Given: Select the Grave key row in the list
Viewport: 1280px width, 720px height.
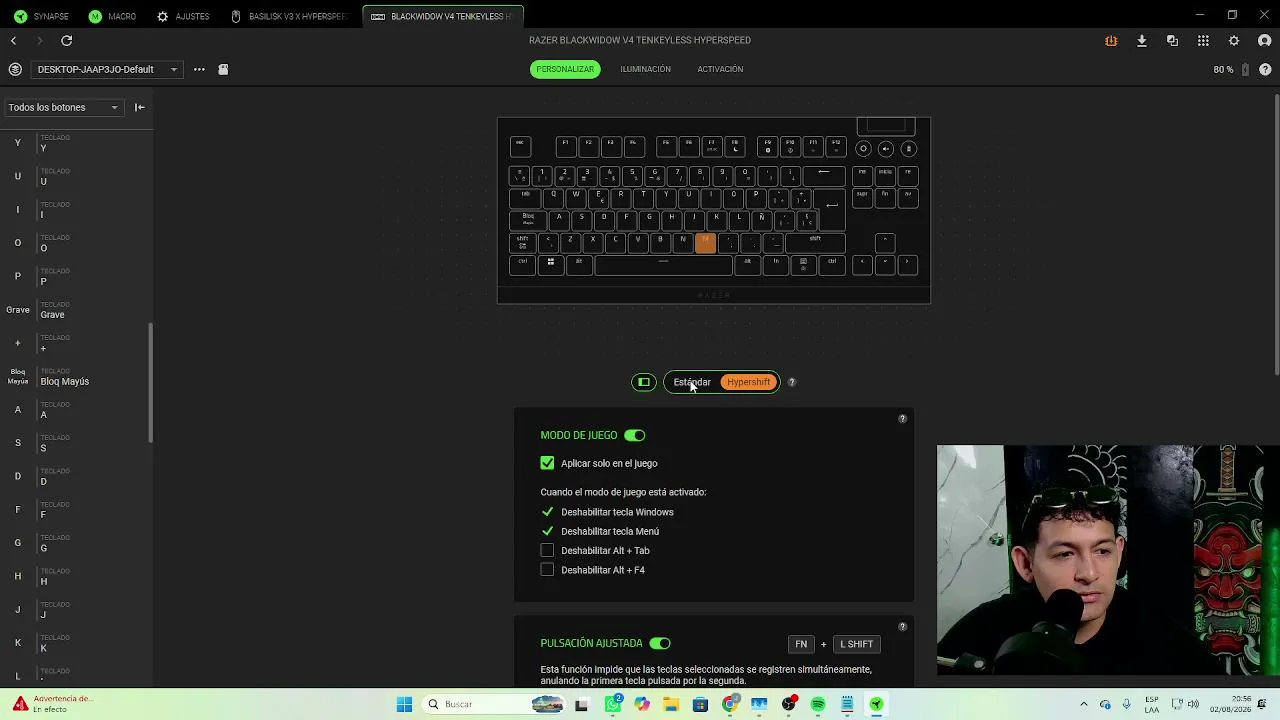Looking at the screenshot, I should tap(76, 309).
